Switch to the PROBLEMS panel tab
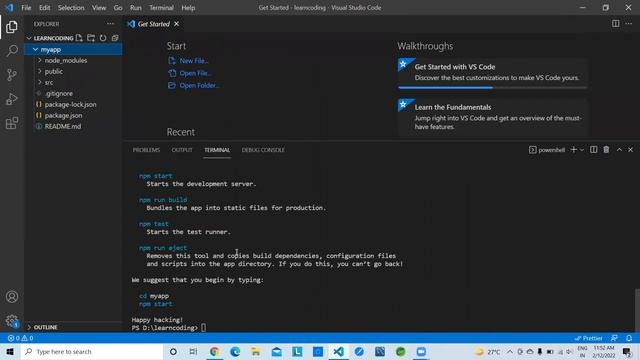The height and width of the screenshot is (360, 640). pyautogui.click(x=146, y=150)
